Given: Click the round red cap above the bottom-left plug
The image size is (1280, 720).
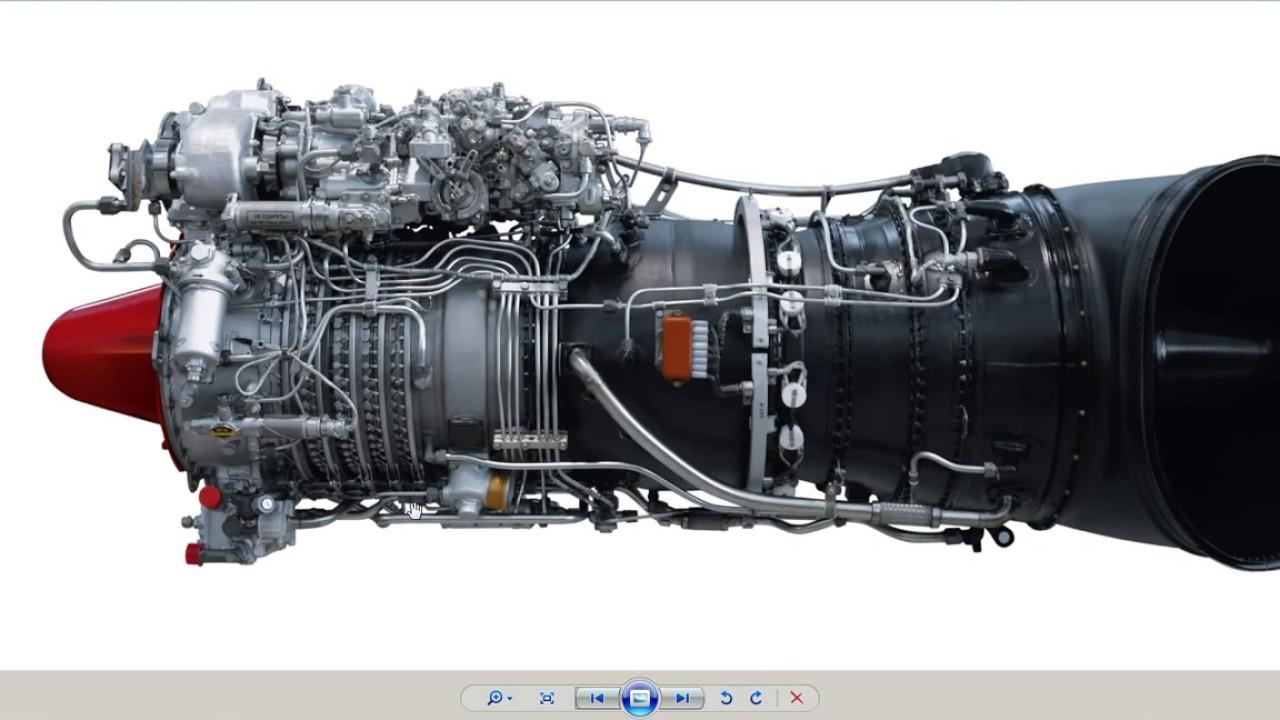Looking at the screenshot, I should point(210,497).
